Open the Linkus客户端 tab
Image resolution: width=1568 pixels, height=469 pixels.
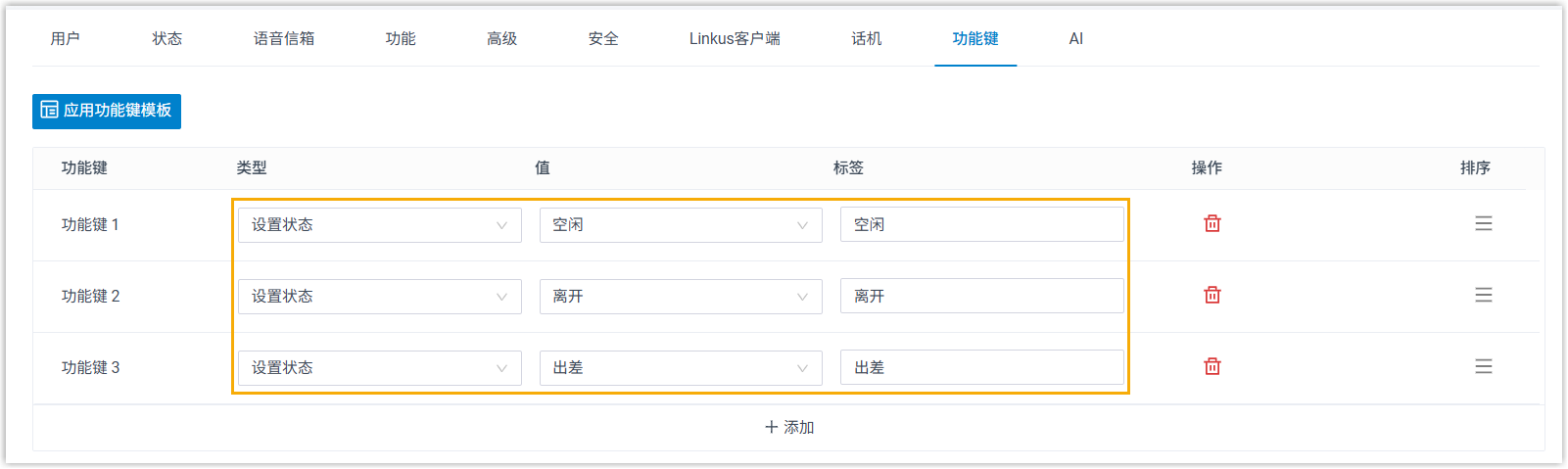pyautogui.click(x=735, y=39)
